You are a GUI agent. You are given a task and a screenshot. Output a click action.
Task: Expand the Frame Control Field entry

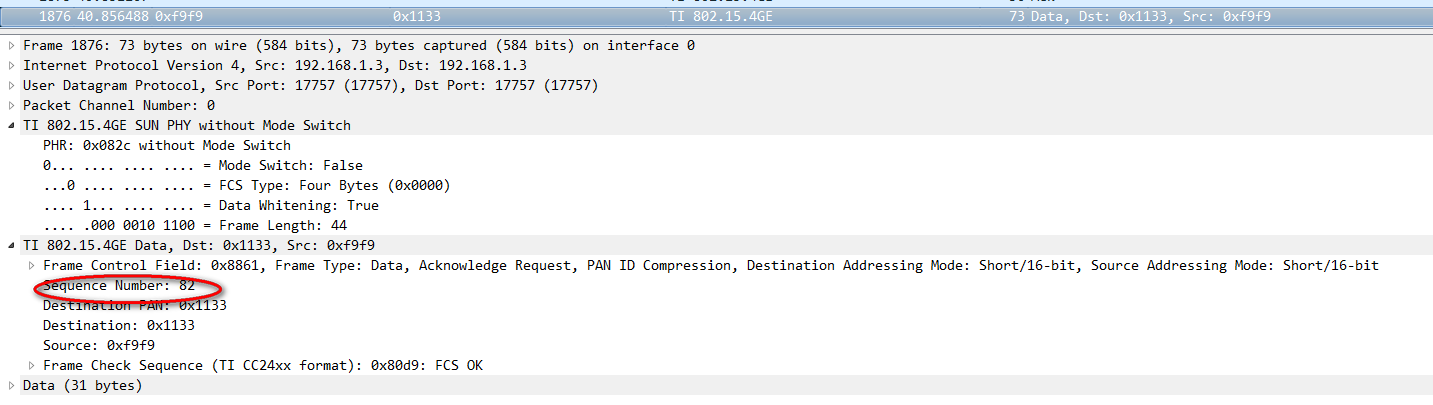click(31, 266)
